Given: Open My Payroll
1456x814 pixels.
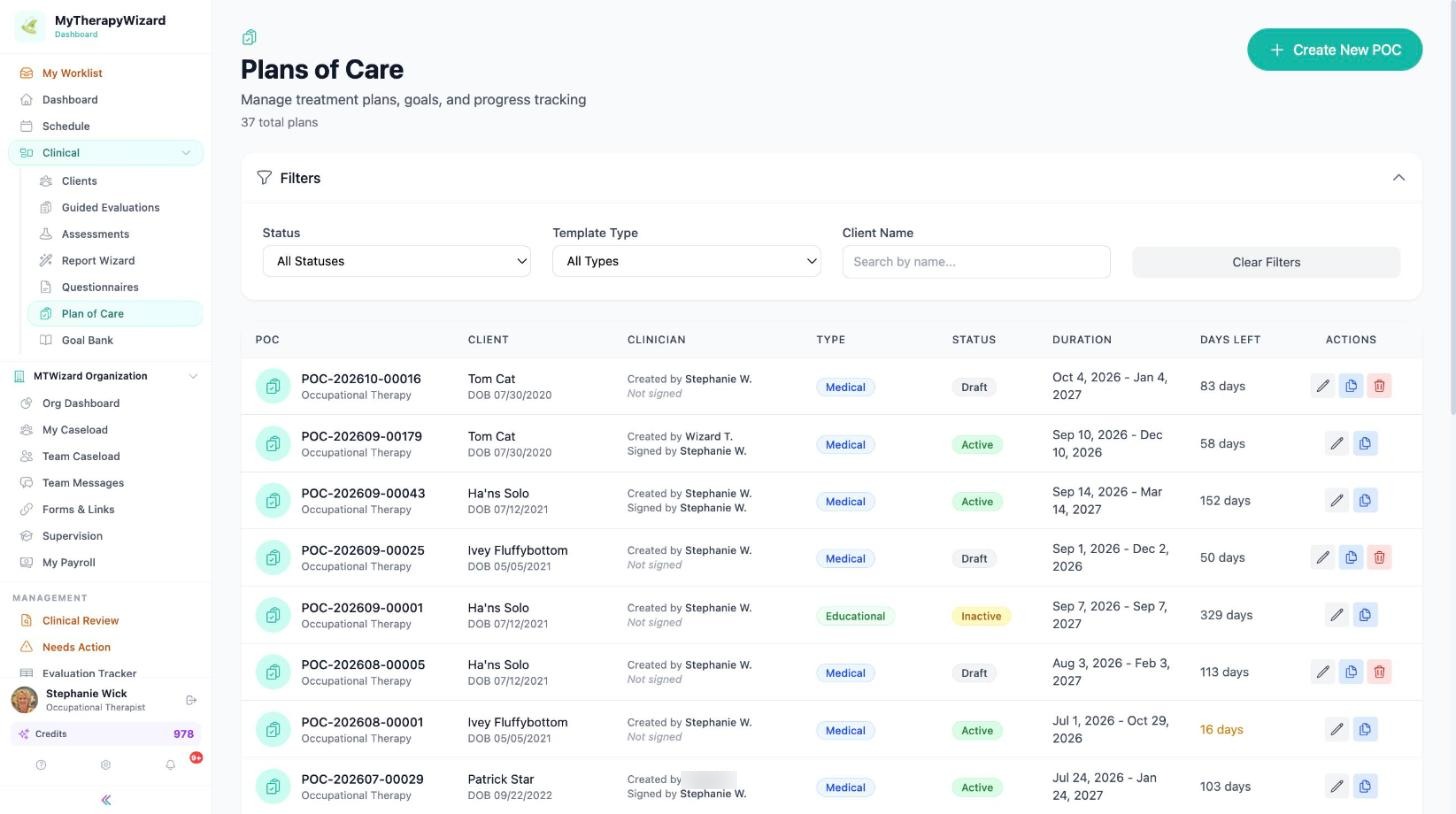Looking at the screenshot, I should pyautogui.click(x=68, y=562).
